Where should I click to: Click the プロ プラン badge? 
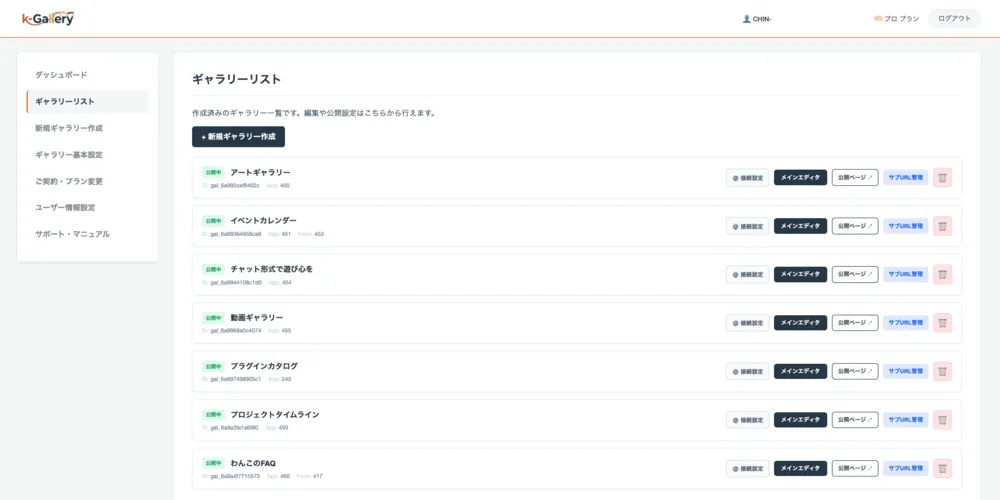coord(896,19)
